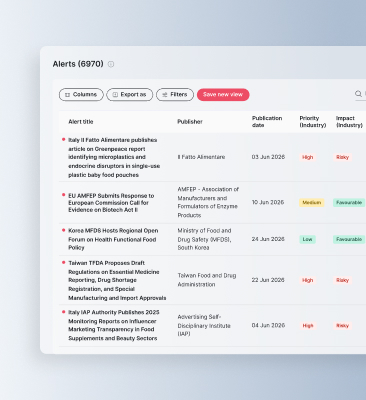The width and height of the screenshot is (366, 400).
Task: Click the search magnifier icon
Action: [x=358, y=94]
